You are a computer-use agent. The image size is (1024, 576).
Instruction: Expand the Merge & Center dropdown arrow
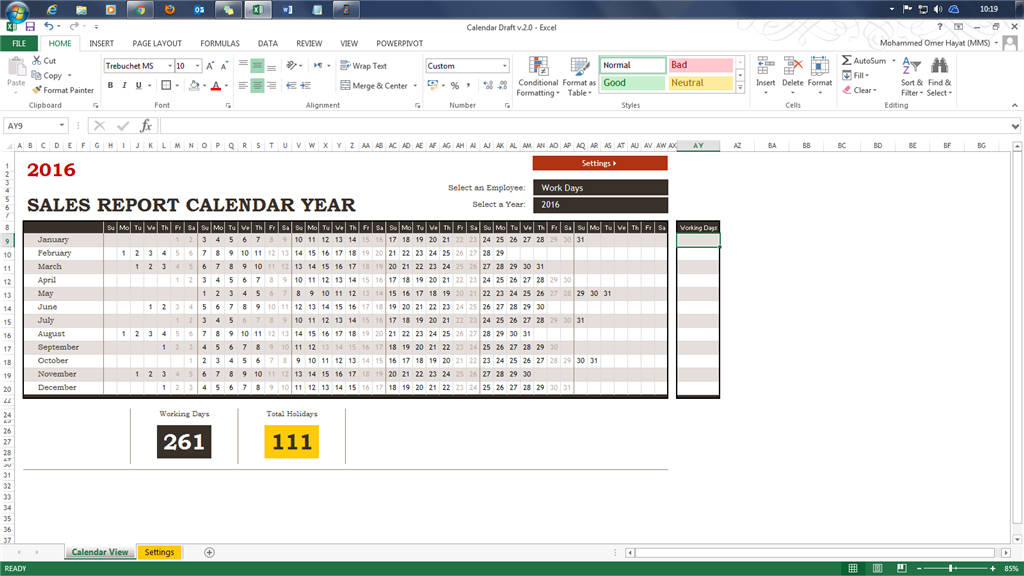point(415,86)
